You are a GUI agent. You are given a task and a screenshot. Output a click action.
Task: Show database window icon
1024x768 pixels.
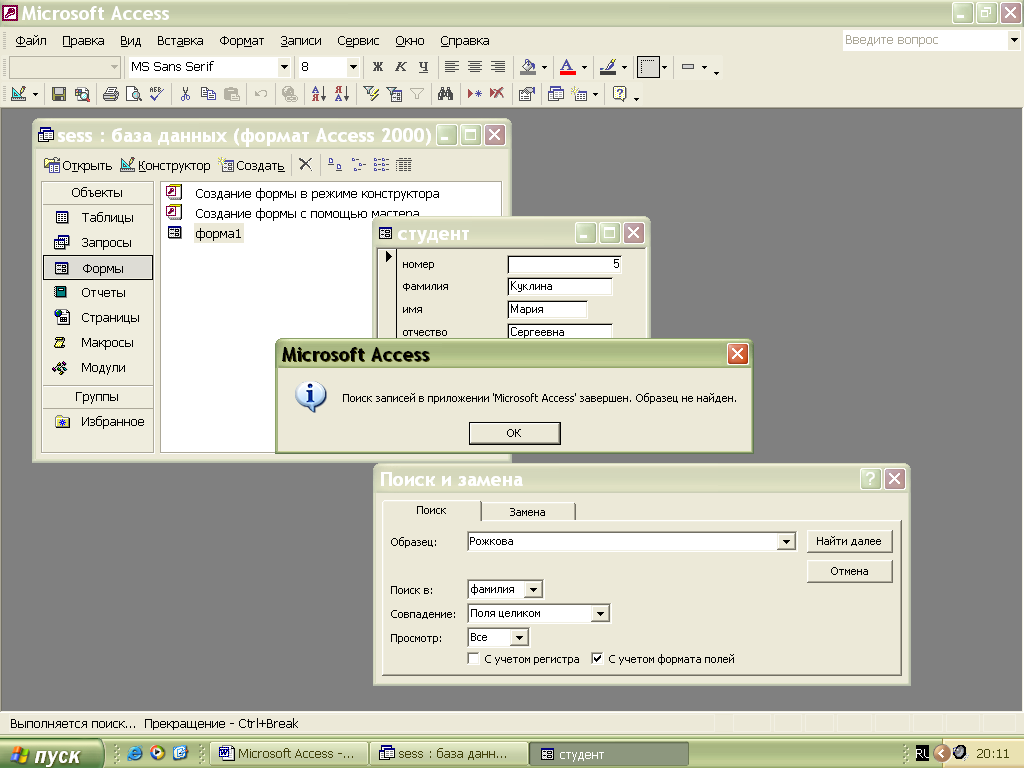tap(556, 95)
